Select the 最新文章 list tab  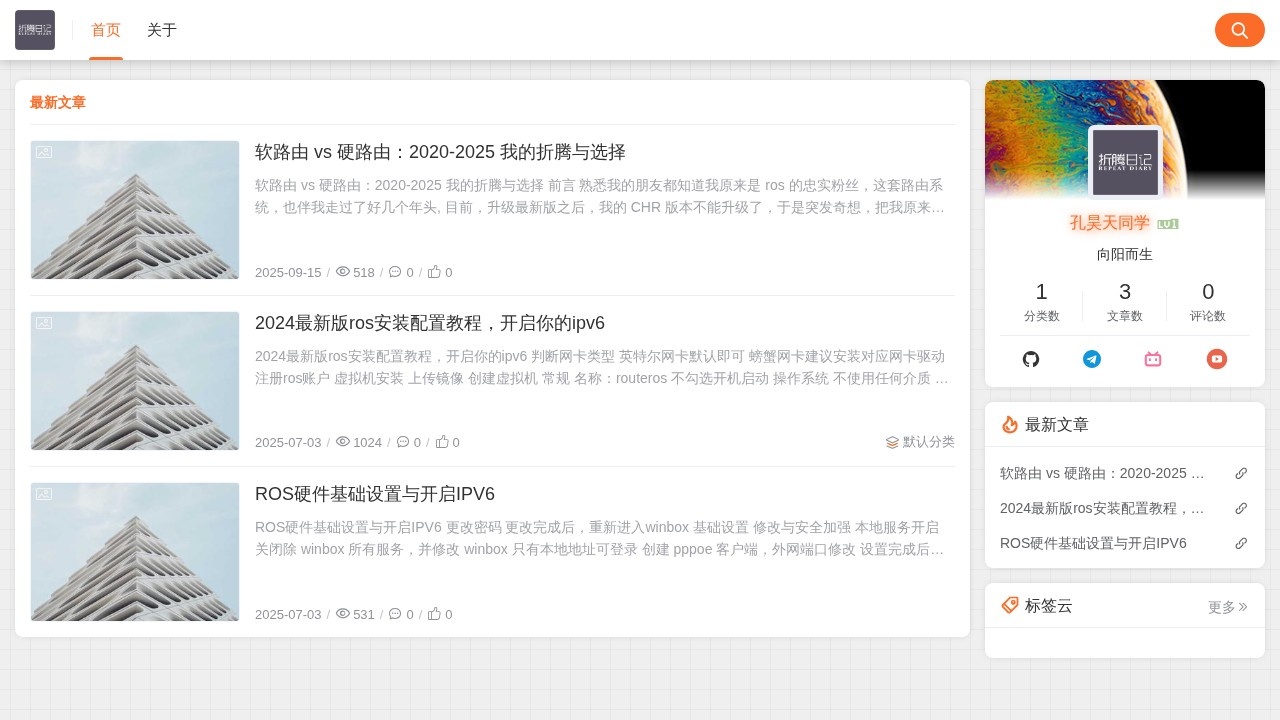click(x=58, y=102)
